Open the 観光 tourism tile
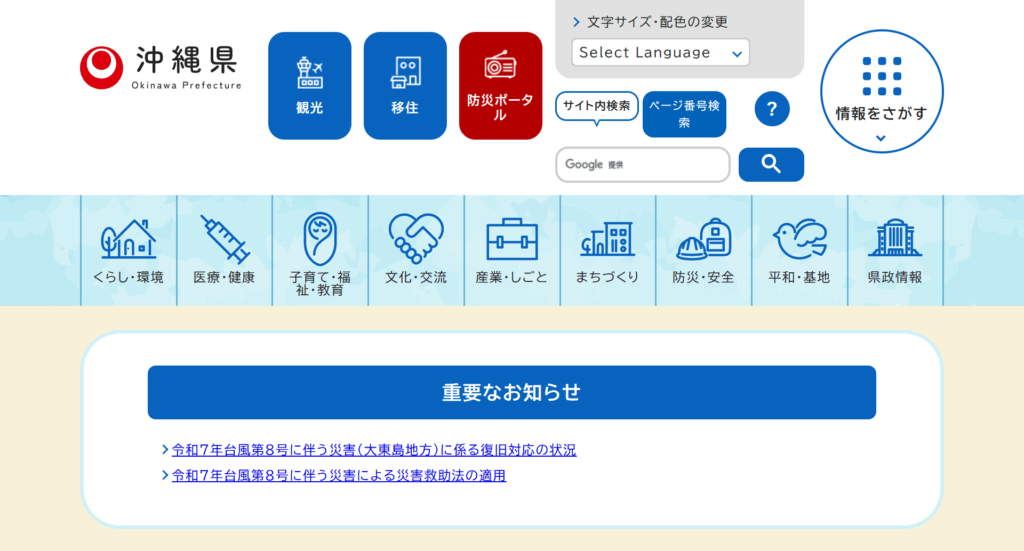Viewport: 1024px width, 551px height. point(310,86)
